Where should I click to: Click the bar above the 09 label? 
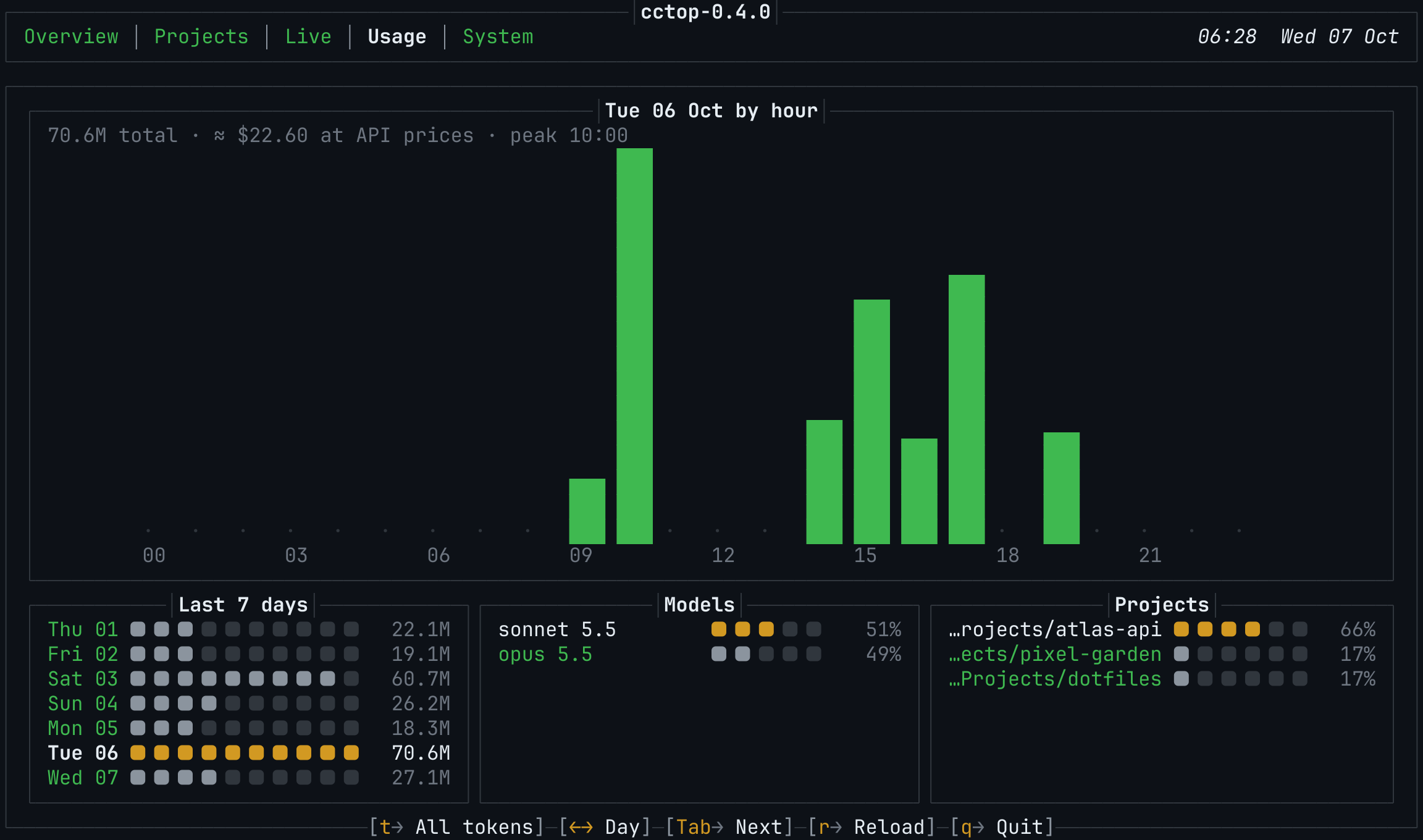pyautogui.click(x=587, y=511)
